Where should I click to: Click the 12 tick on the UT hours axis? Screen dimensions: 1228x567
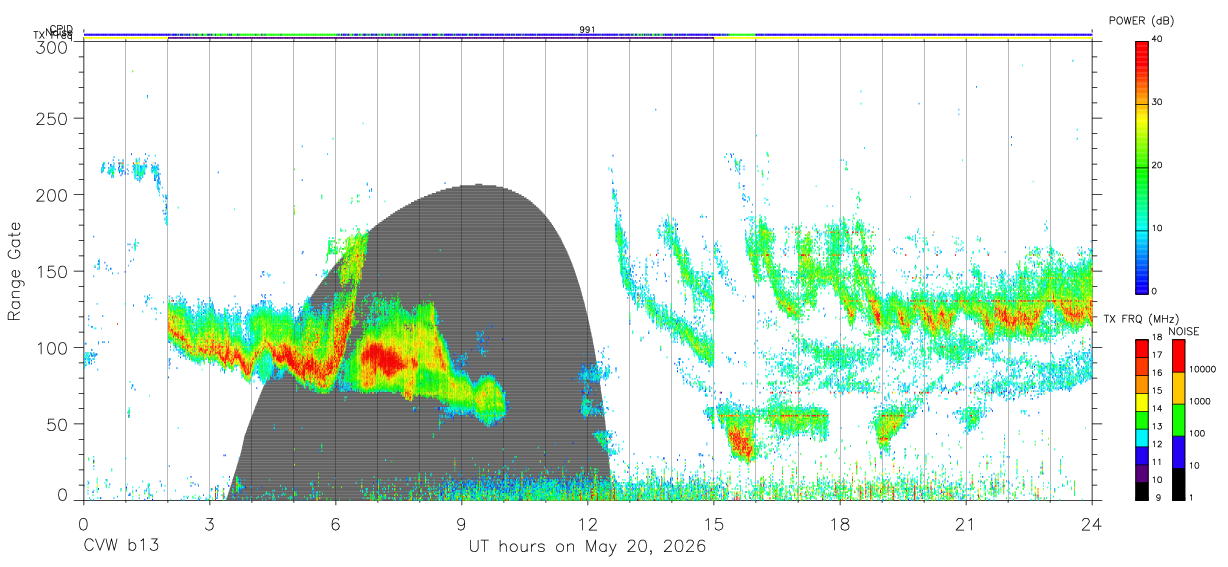click(588, 524)
